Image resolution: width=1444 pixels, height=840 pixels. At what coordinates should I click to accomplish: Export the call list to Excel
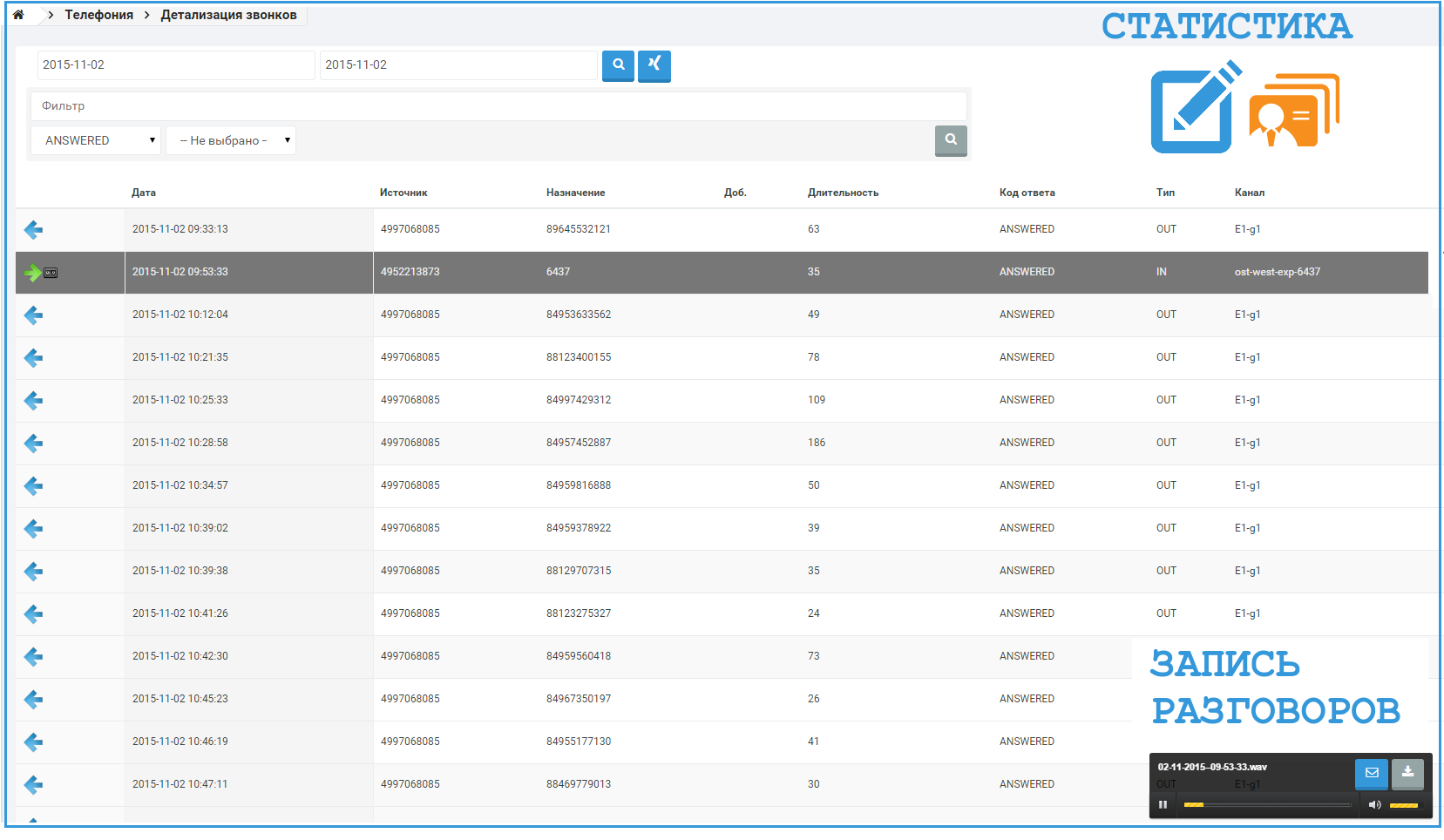pos(654,65)
